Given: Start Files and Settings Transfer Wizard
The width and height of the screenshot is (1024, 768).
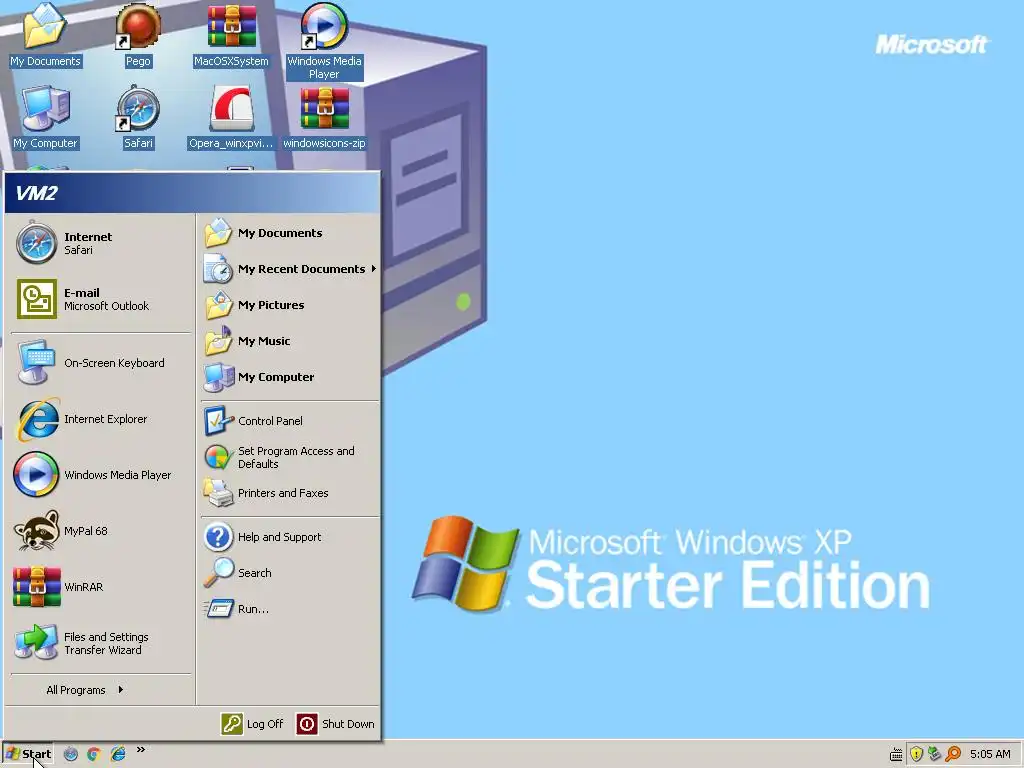Looking at the screenshot, I should pyautogui.click(x=99, y=643).
